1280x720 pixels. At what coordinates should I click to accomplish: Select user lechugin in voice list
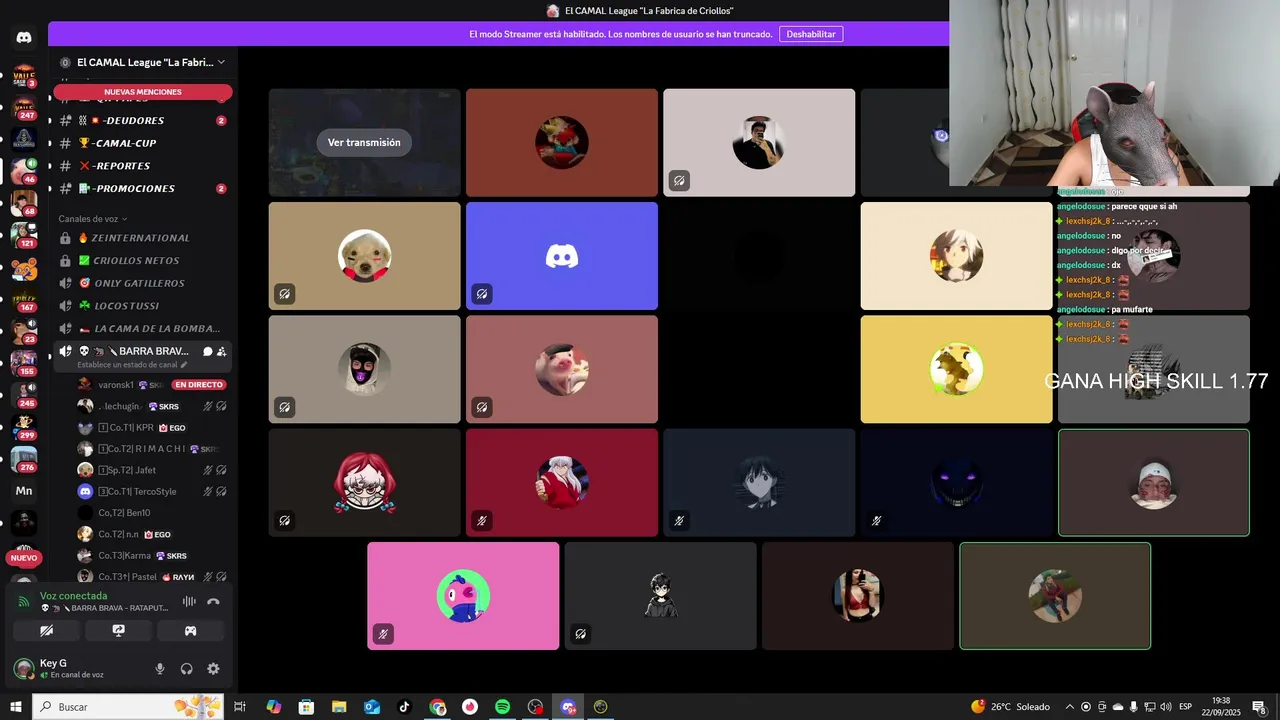(x=153, y=406)
